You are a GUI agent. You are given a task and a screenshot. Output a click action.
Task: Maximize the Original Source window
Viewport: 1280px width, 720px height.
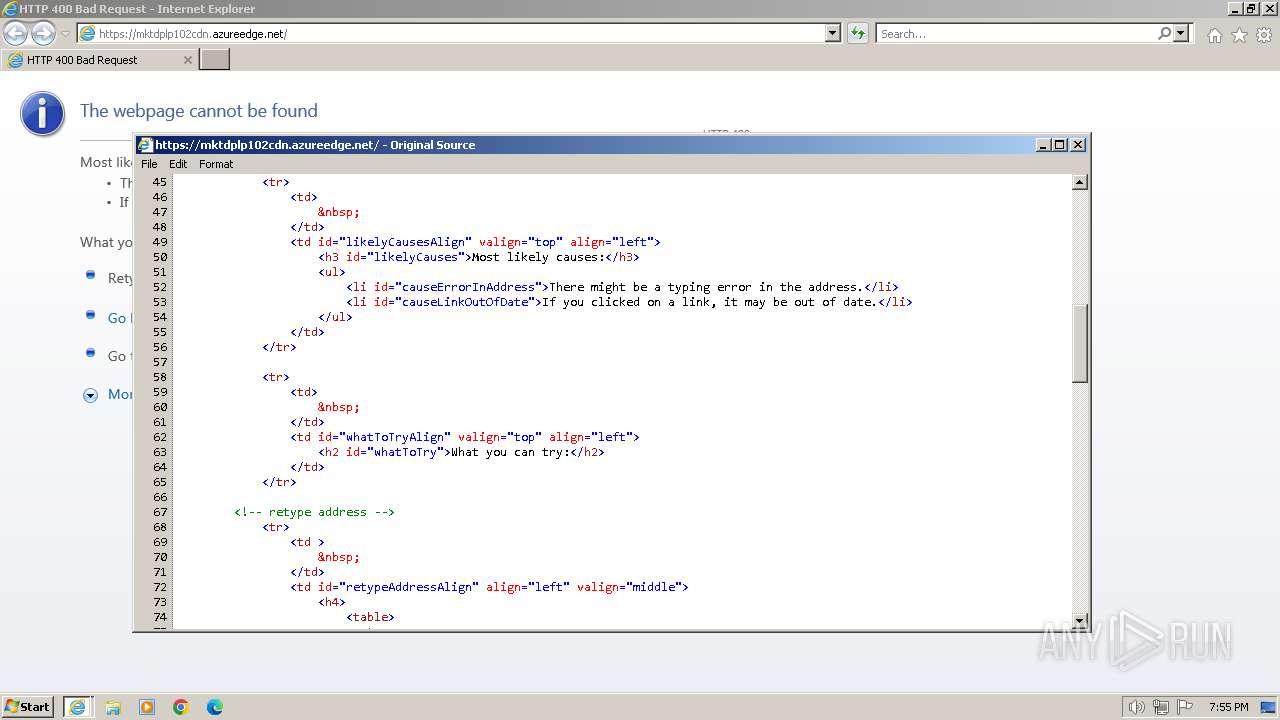pyautogui.click(x=1061, y=145)
